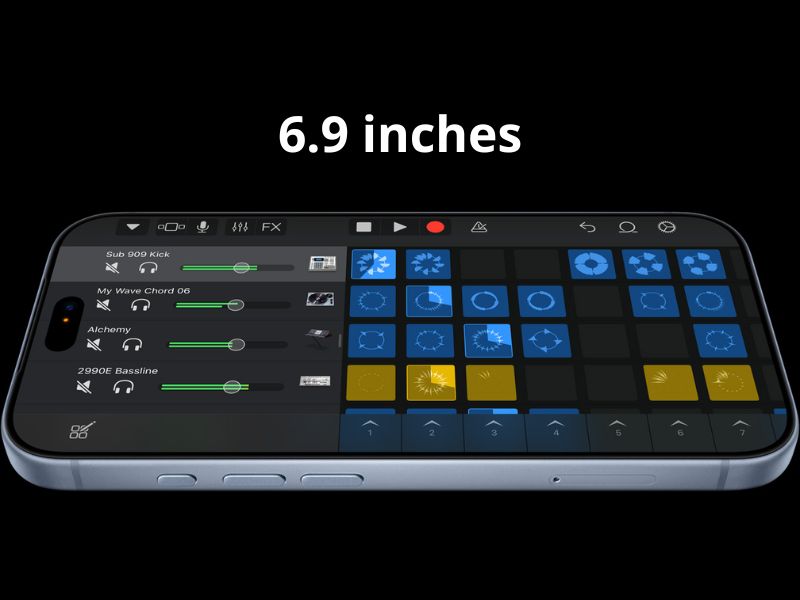Switch to Tracks view icon

(171, 227)
